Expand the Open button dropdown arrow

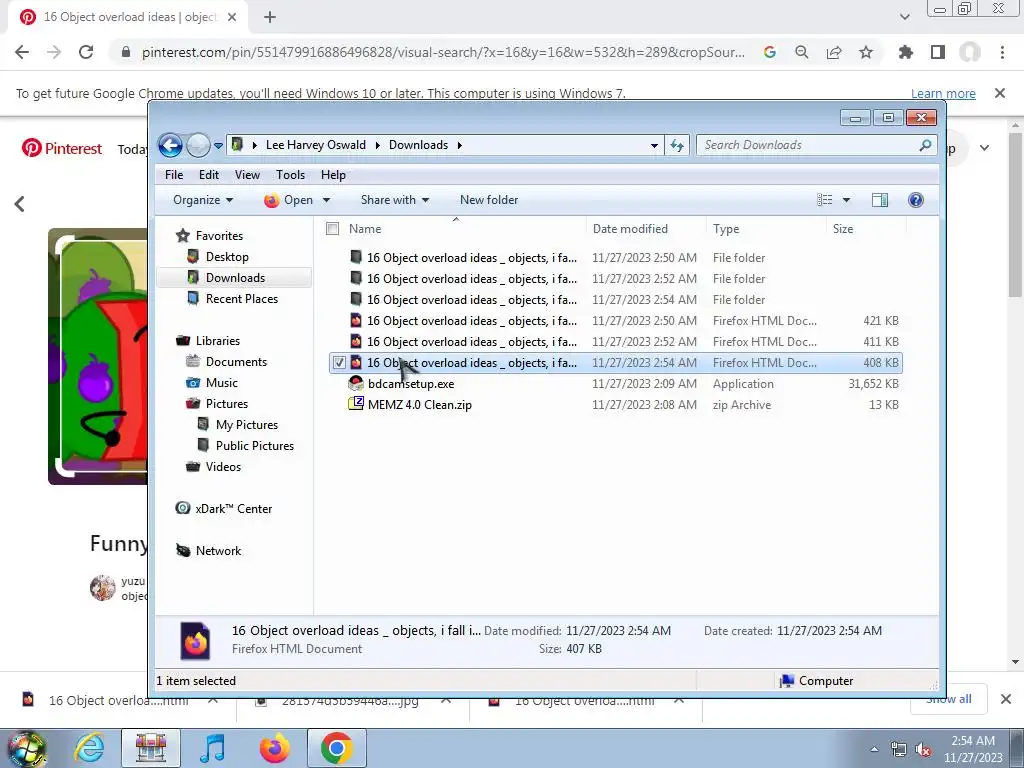click(326, 200)
